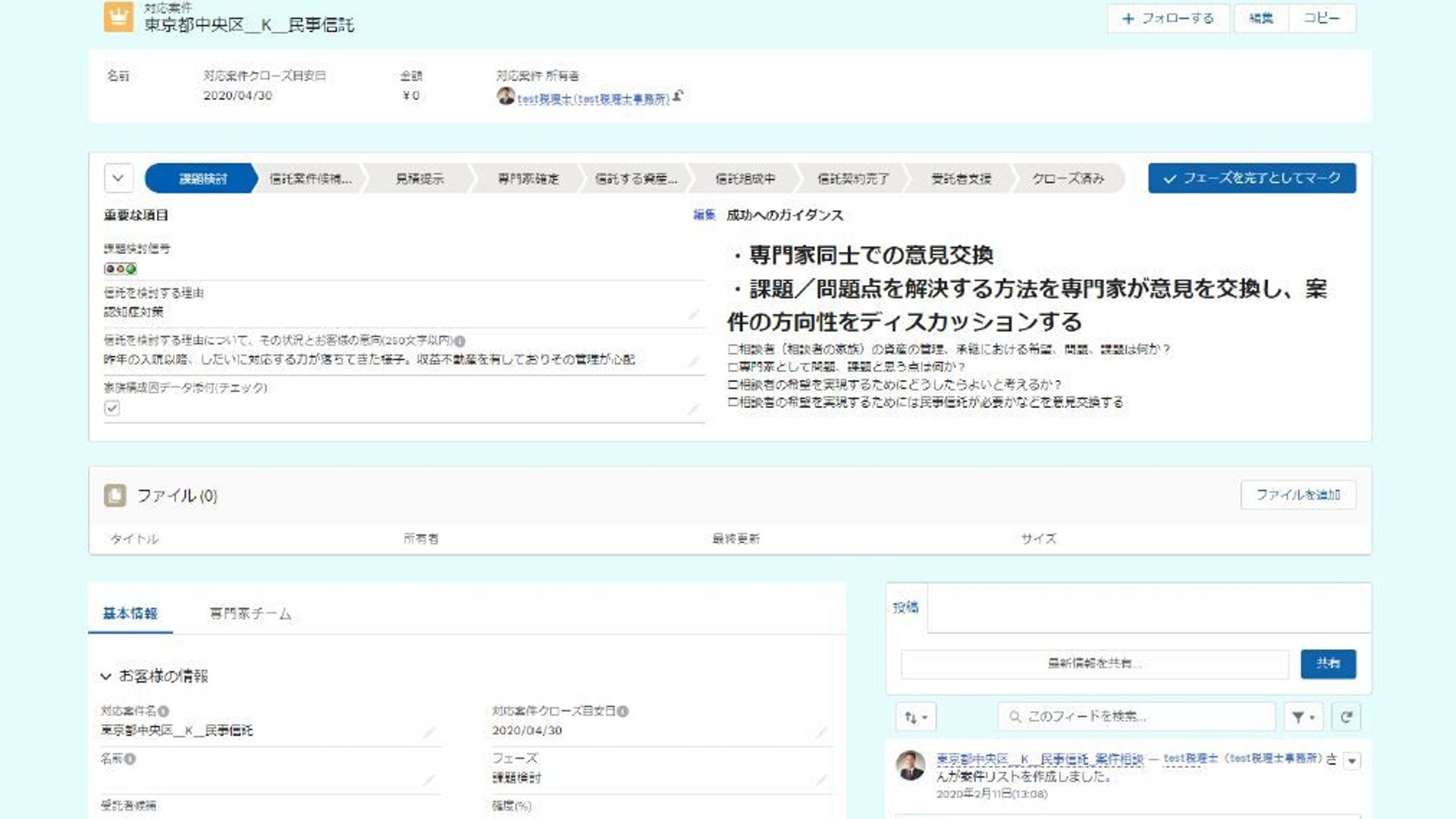The image size is (1456, 819).
Task: Open the 投稿 feed tab
Action: 905,607
